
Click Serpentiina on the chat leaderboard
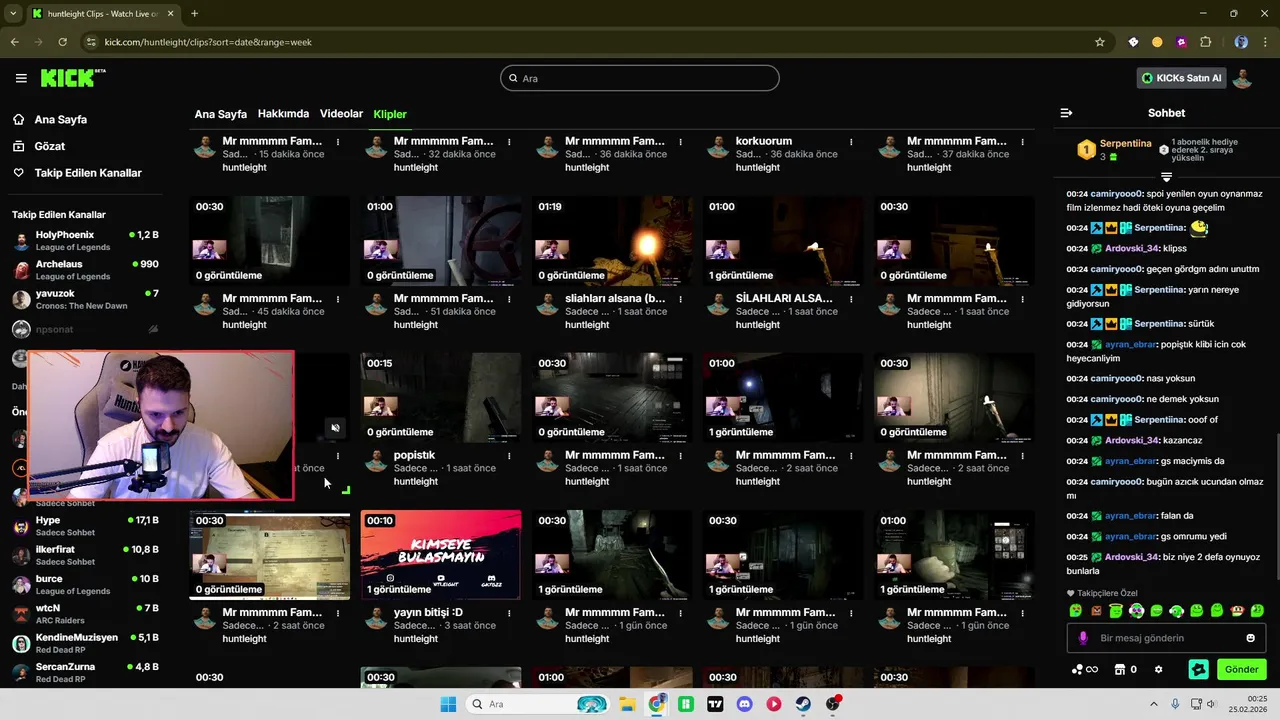1125,144
